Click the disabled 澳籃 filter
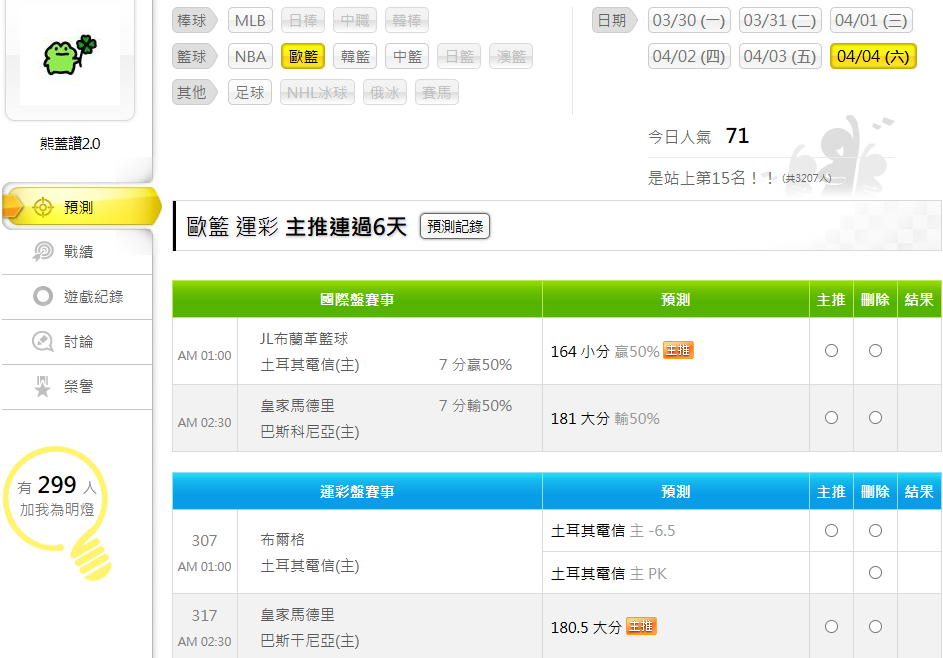 [x=511, y=57]
